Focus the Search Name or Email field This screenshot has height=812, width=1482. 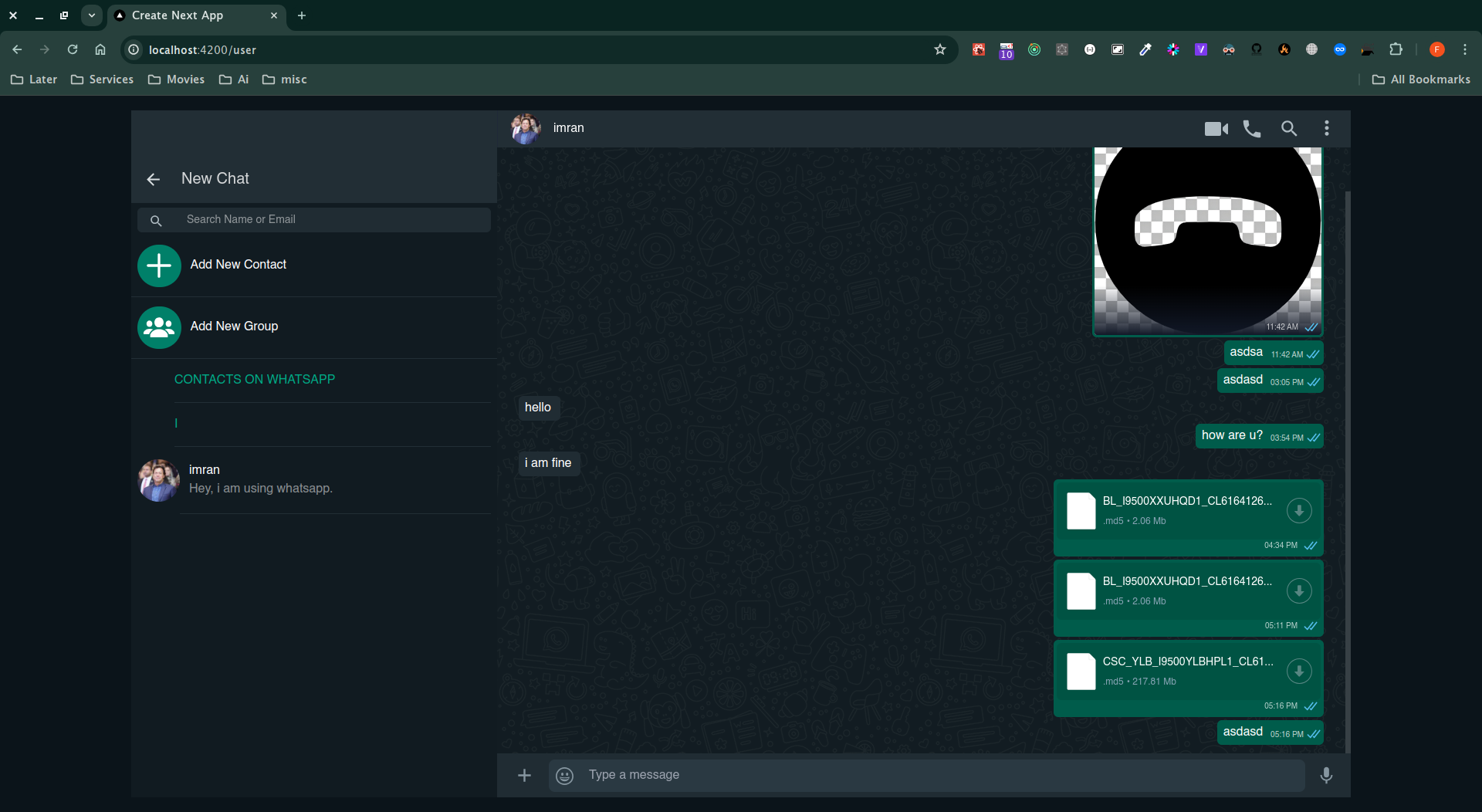[x=314, y=219]
